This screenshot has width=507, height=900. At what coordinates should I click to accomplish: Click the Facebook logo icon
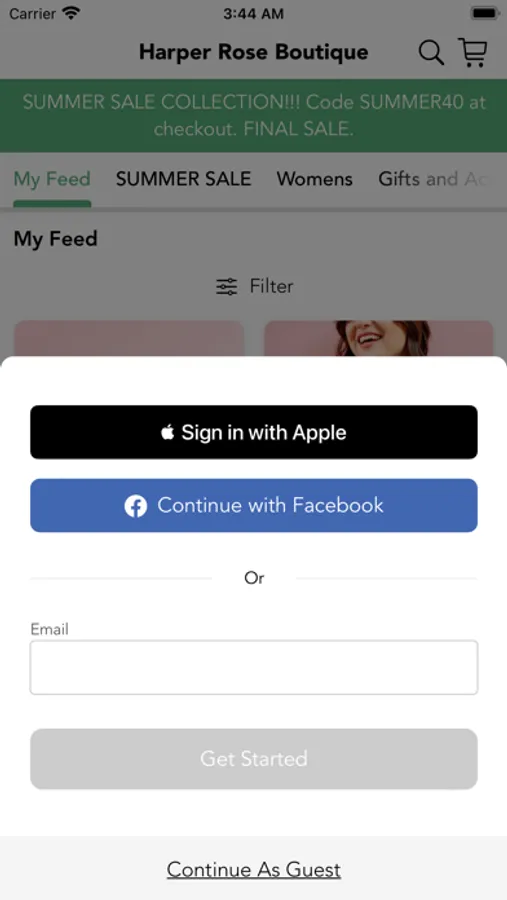click(136, 506)
